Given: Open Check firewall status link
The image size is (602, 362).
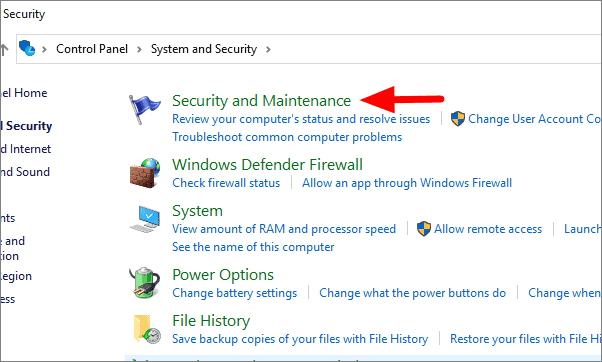Looking at the screenshot, I should 226,183.
